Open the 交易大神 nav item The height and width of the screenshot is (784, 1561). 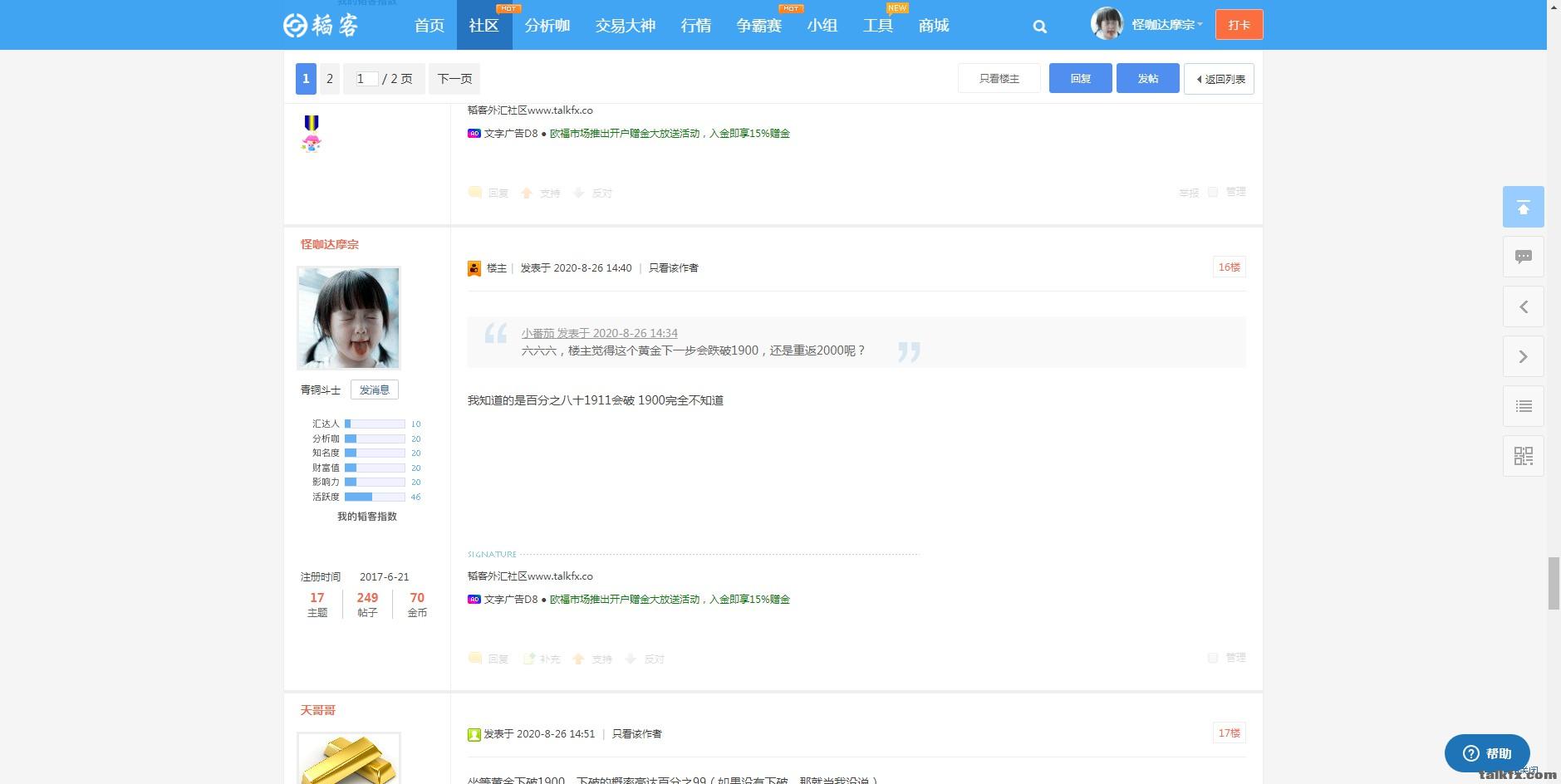click(x=625, y=26)
